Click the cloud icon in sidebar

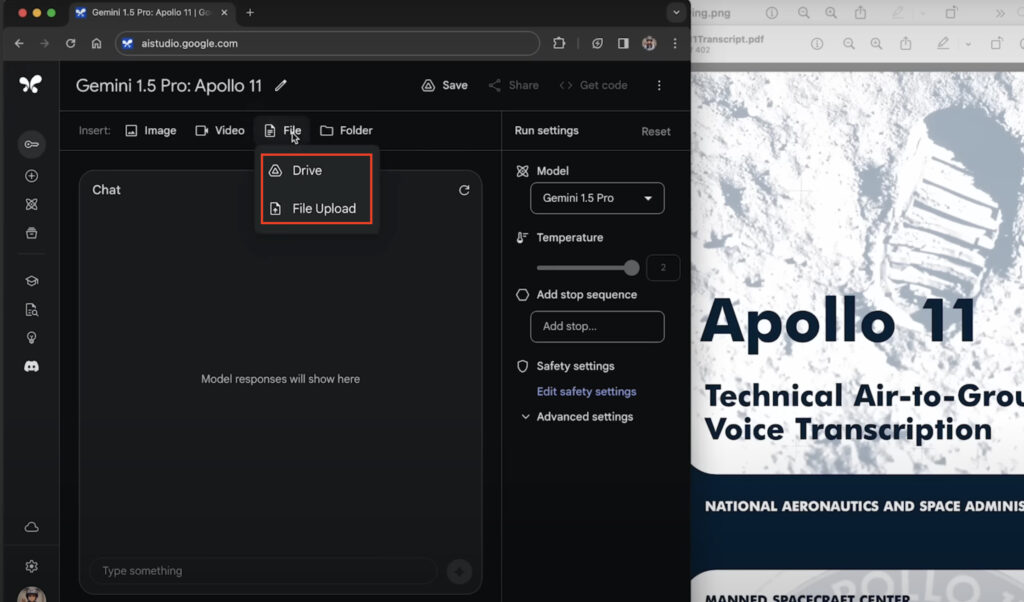pyautogui.click(x=31, y=527)
